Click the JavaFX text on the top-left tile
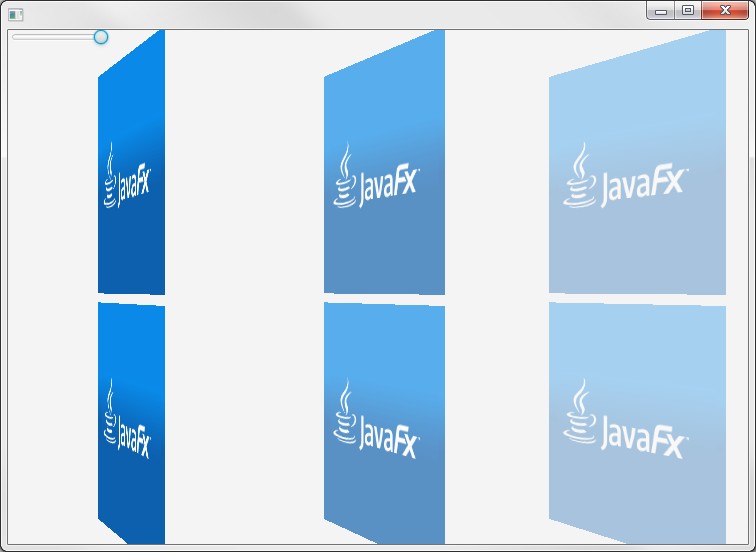The width and height of the screenshot is (756, 552). click(x=135, y=185)
